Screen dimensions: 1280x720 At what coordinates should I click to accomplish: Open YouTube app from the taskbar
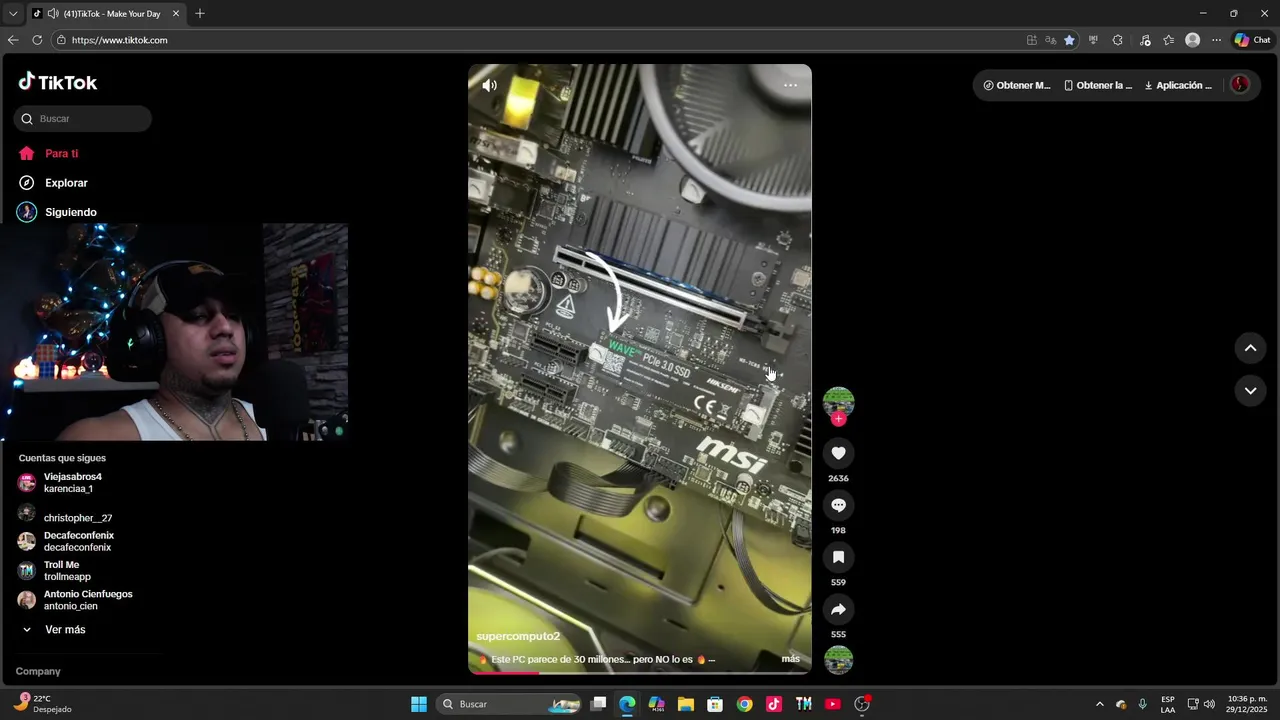(x=833, y=704)
